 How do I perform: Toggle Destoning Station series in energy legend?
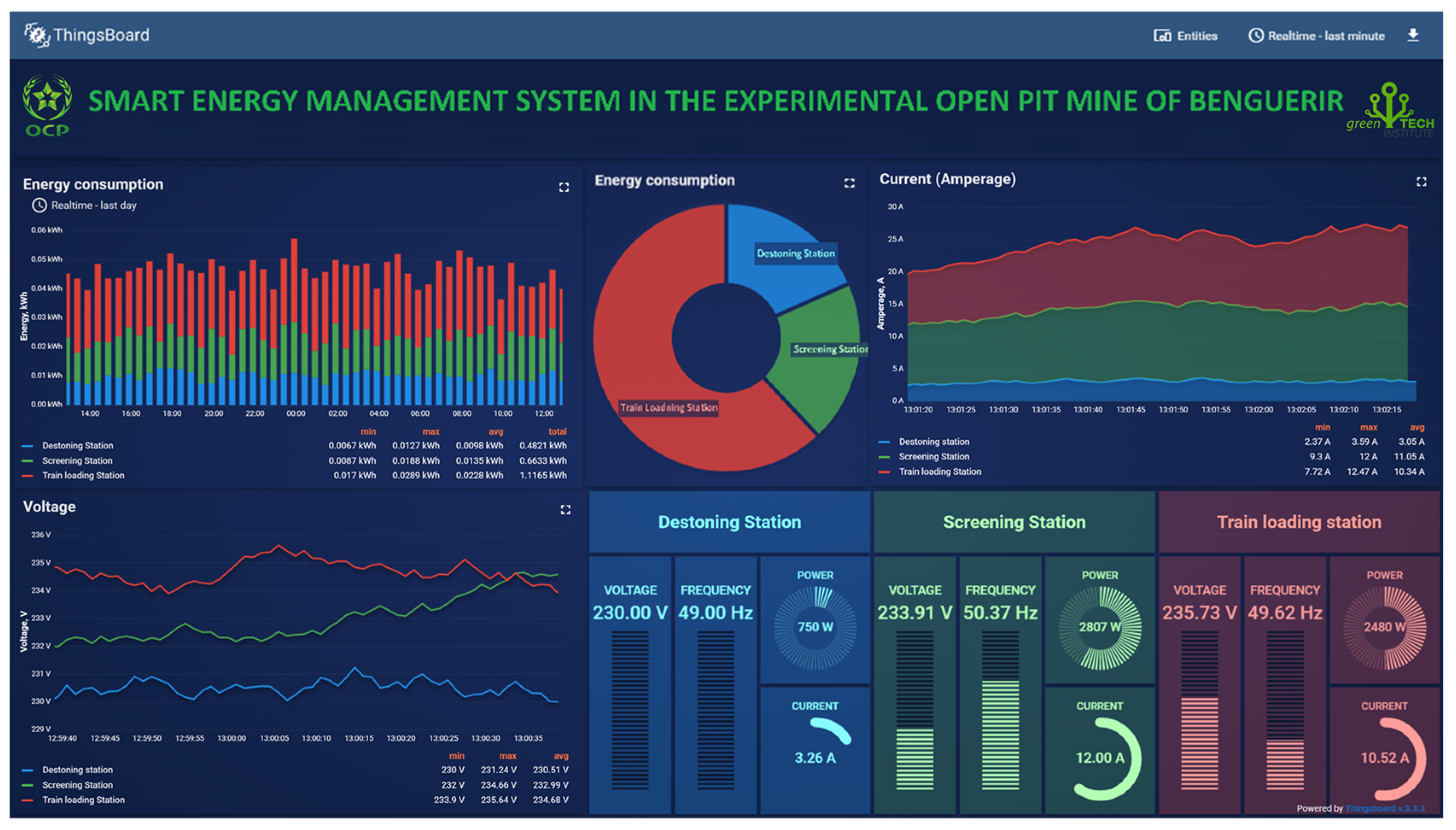[x=78, y=446]
